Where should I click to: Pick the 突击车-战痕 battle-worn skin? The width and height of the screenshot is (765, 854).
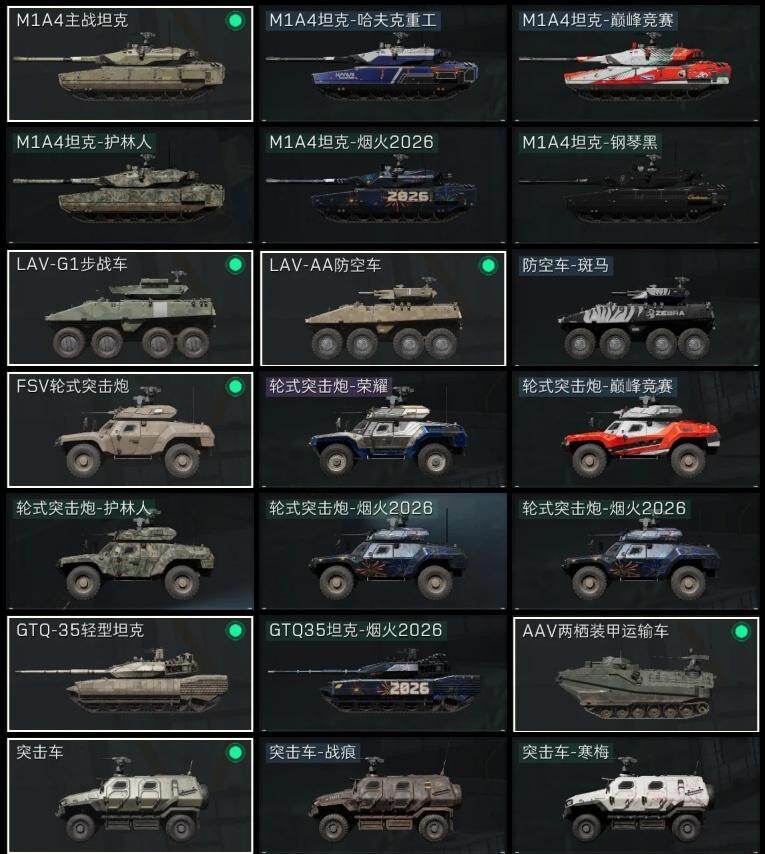(x=383, y=796)
